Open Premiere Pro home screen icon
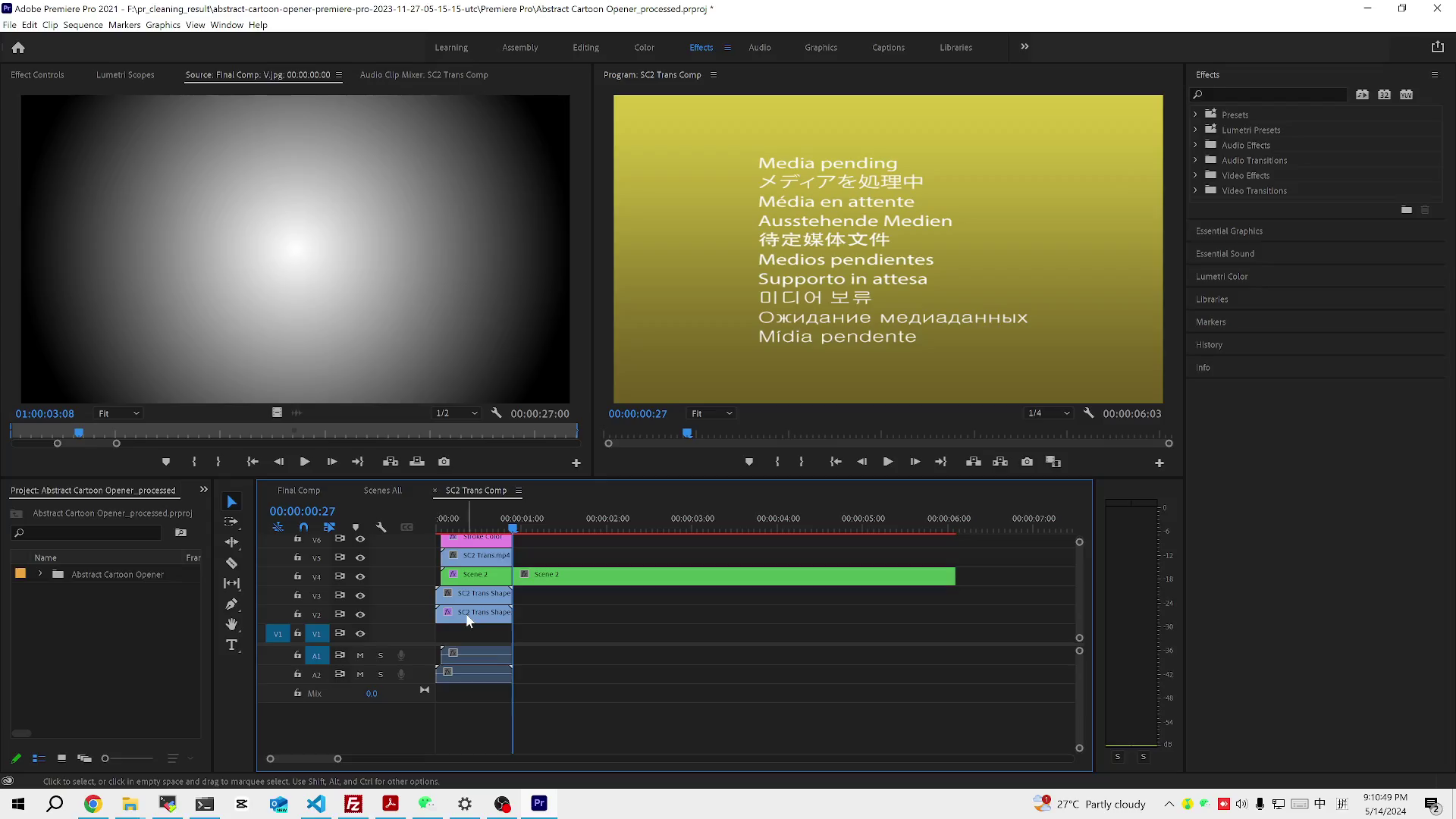The width and height of the screenshot is (1456, 819). (18, 48)
